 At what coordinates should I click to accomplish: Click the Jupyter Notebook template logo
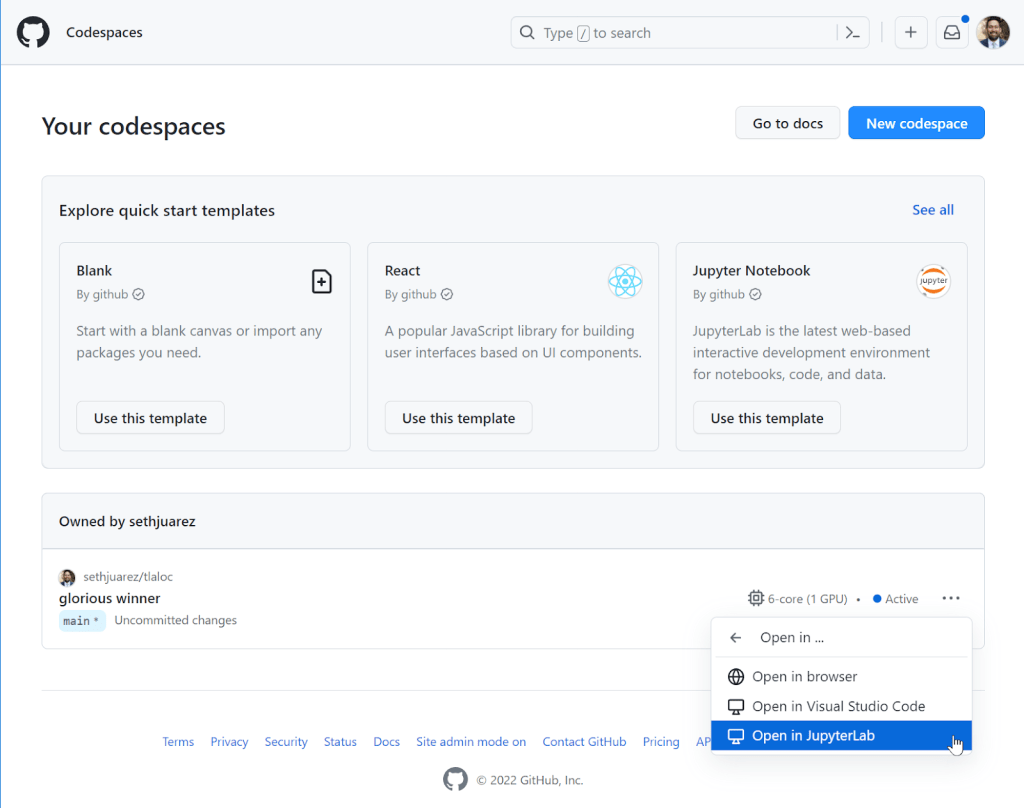933,282
